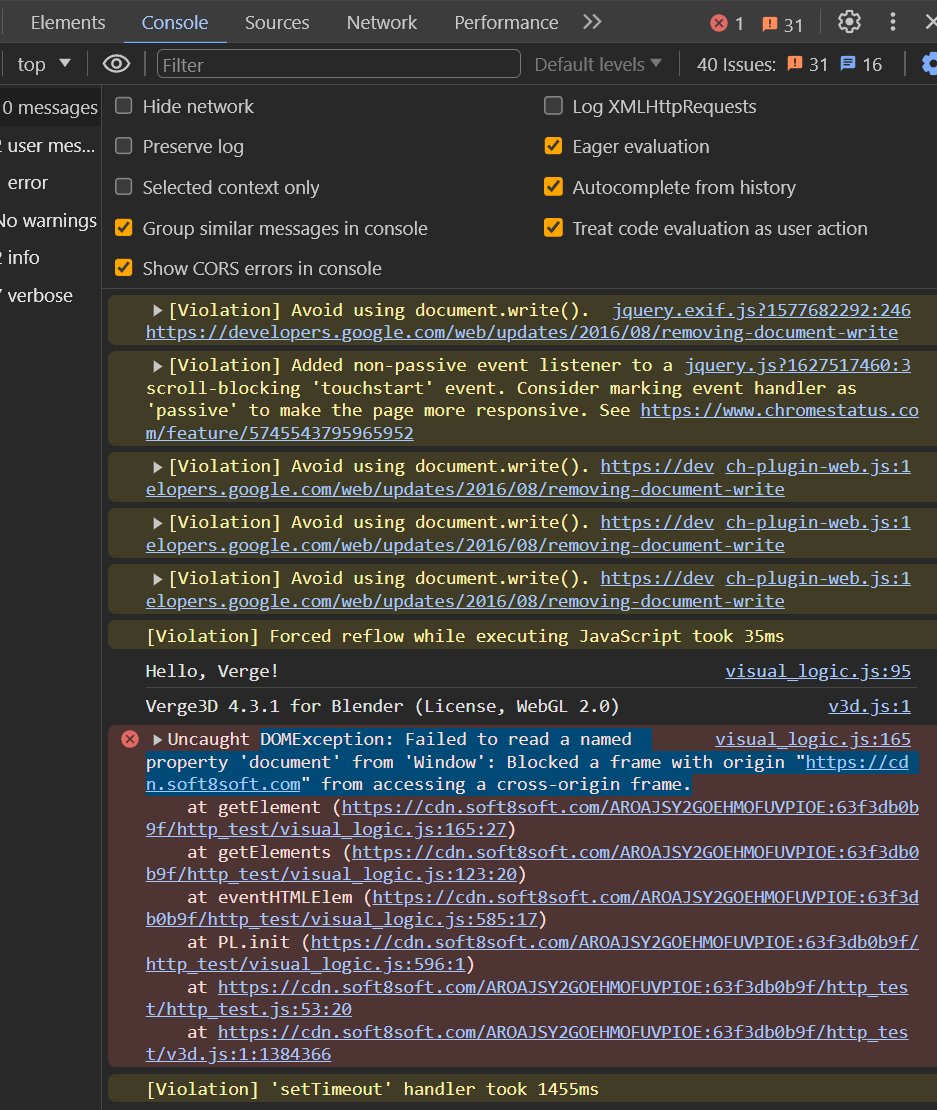Open the Sources tab

click(277, 23)
